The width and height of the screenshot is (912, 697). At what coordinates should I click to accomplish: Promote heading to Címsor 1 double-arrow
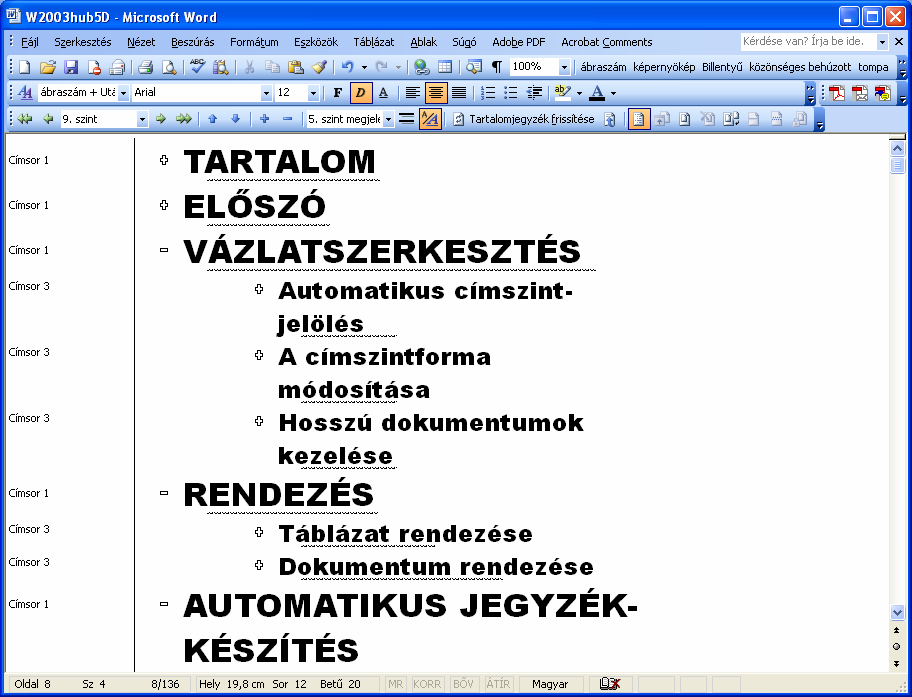25,119
